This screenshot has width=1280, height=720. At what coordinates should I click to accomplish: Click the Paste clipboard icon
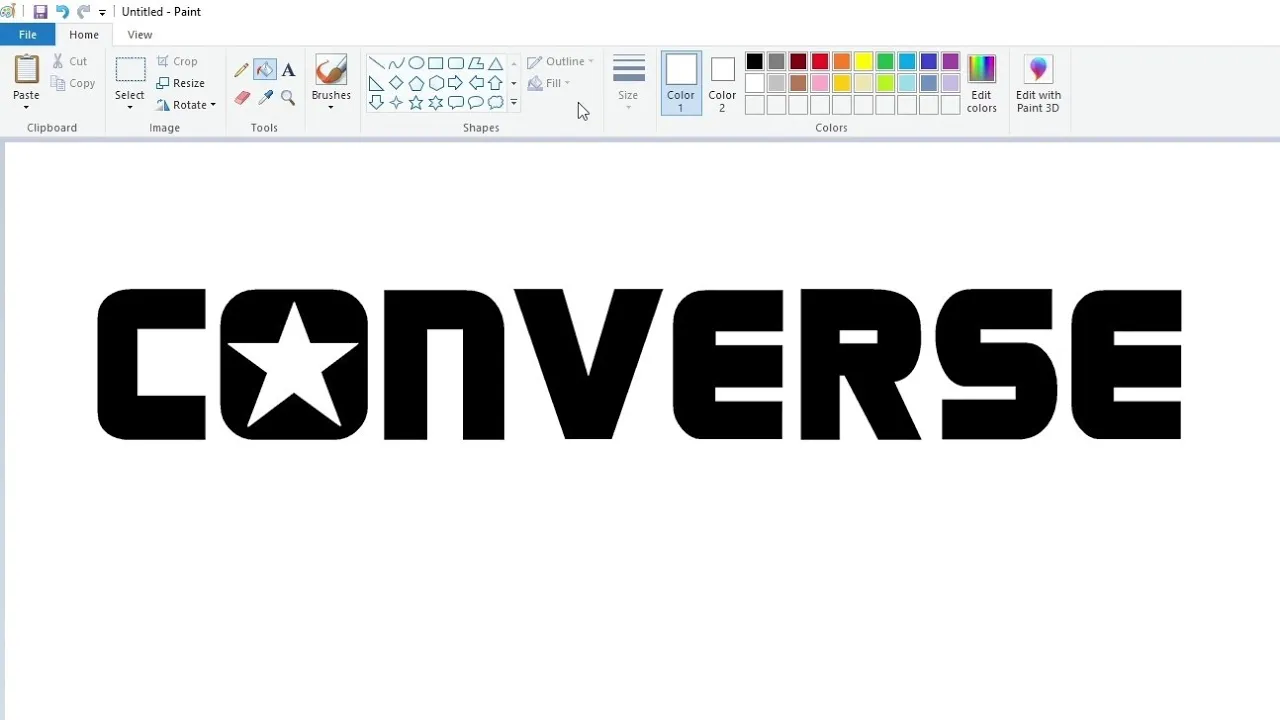click(26, 70)
